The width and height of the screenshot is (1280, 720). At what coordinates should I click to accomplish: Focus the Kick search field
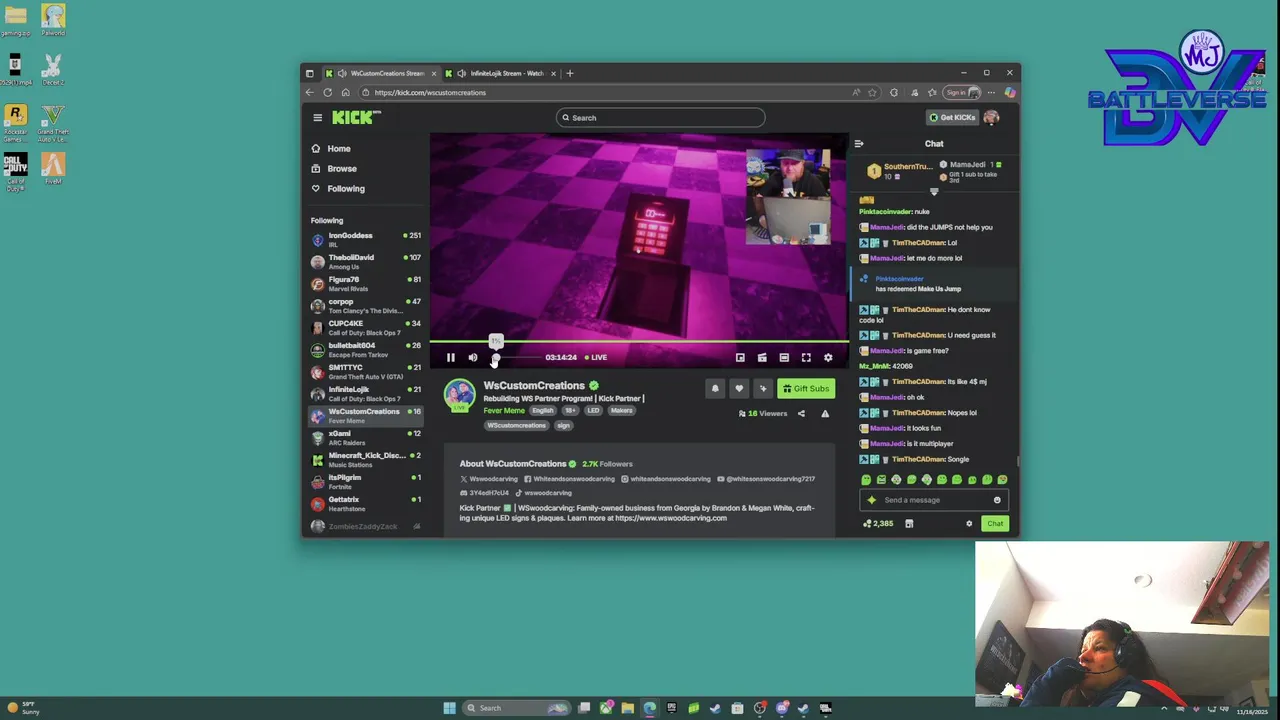coord(660,118)
